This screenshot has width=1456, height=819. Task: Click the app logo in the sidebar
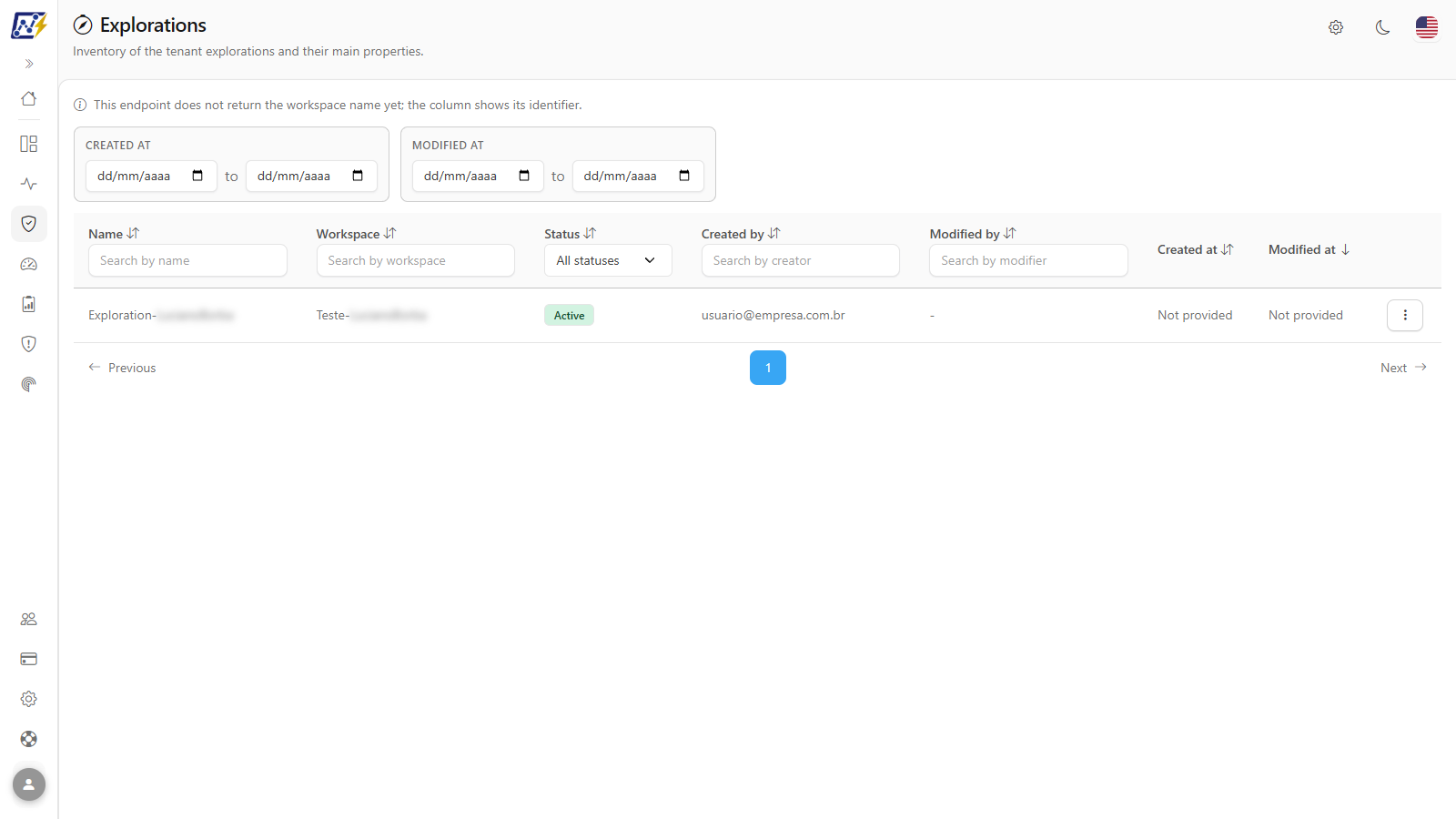28,25
